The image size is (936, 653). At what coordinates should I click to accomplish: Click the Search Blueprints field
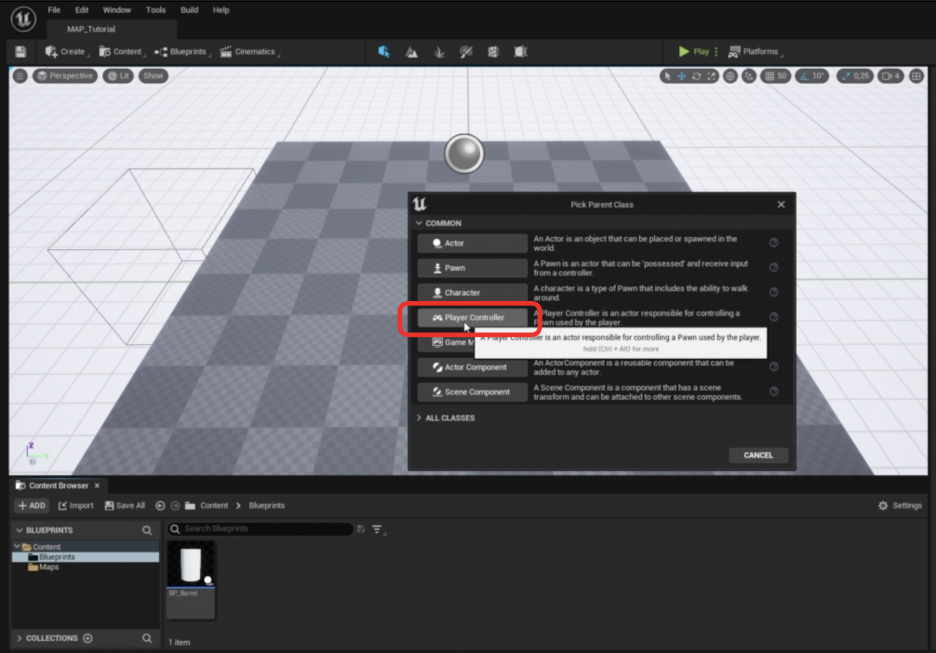260,529
